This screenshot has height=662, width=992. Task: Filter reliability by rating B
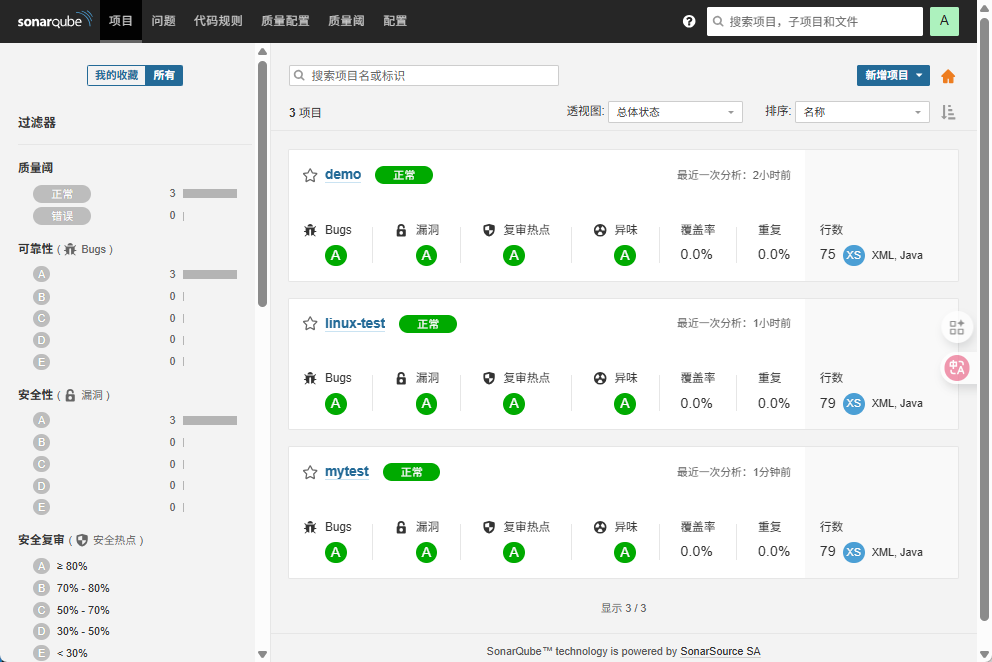[41, 297]
